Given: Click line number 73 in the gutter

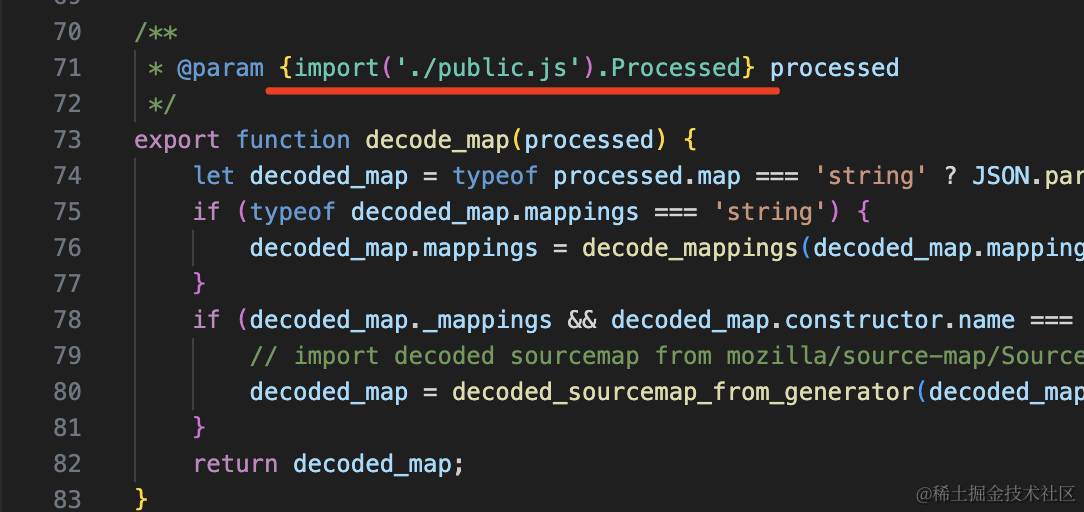Looking at the screenshot, I should pos(66,140).
